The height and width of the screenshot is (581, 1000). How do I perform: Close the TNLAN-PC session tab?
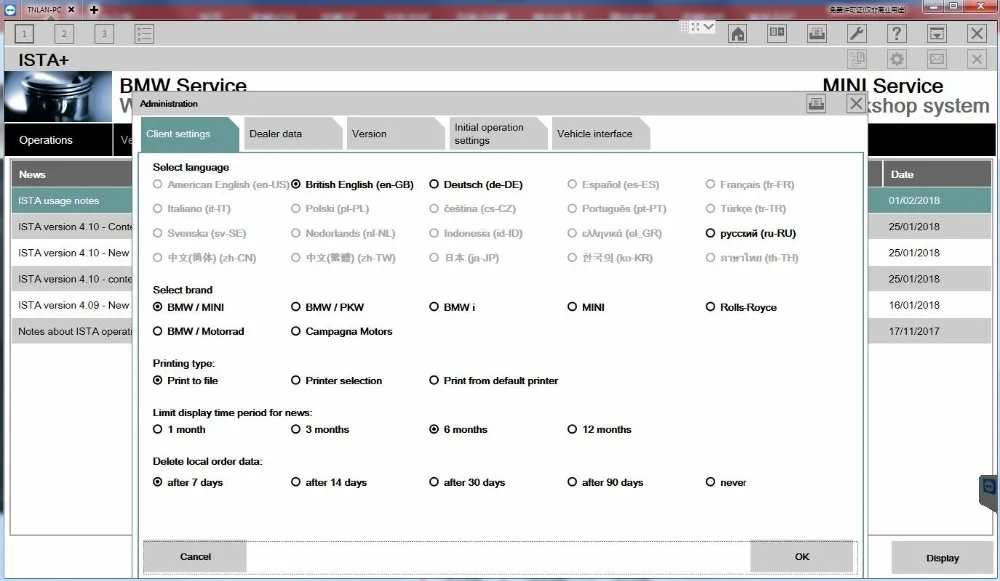[x=71, y=10]
